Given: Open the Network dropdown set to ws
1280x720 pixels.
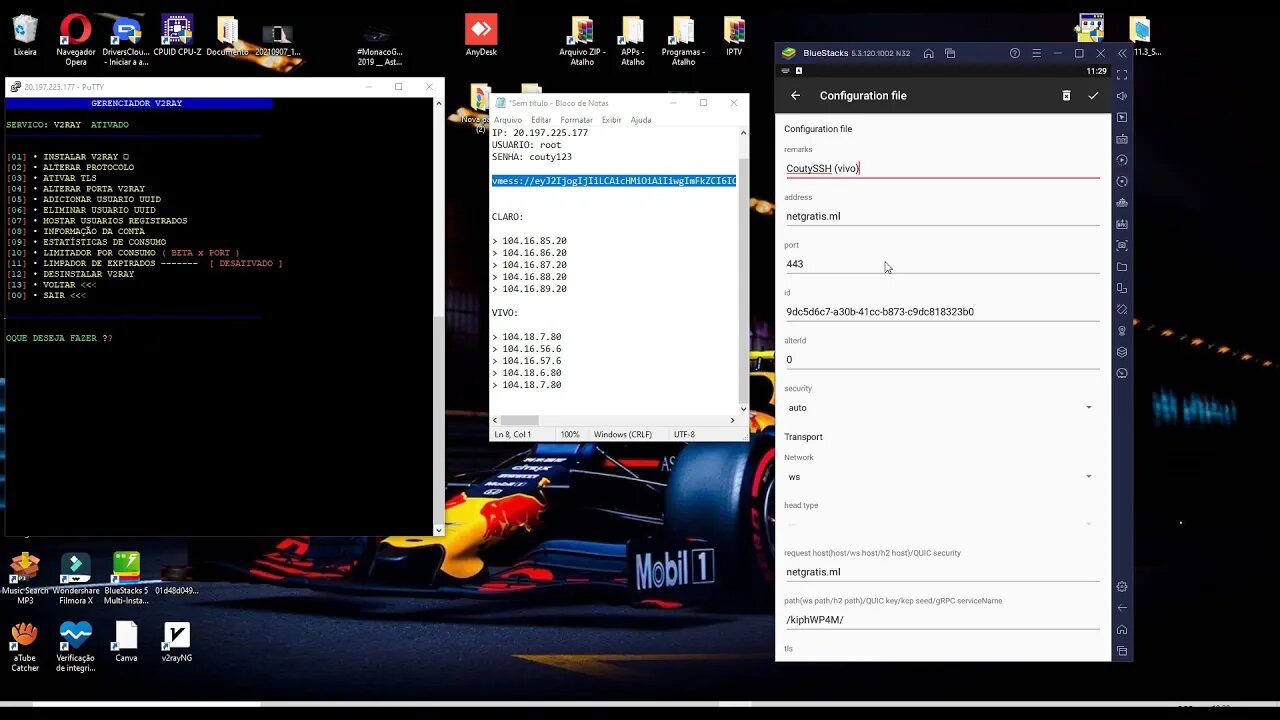Looking at the screenshot, I should click(x=942, y=477).
